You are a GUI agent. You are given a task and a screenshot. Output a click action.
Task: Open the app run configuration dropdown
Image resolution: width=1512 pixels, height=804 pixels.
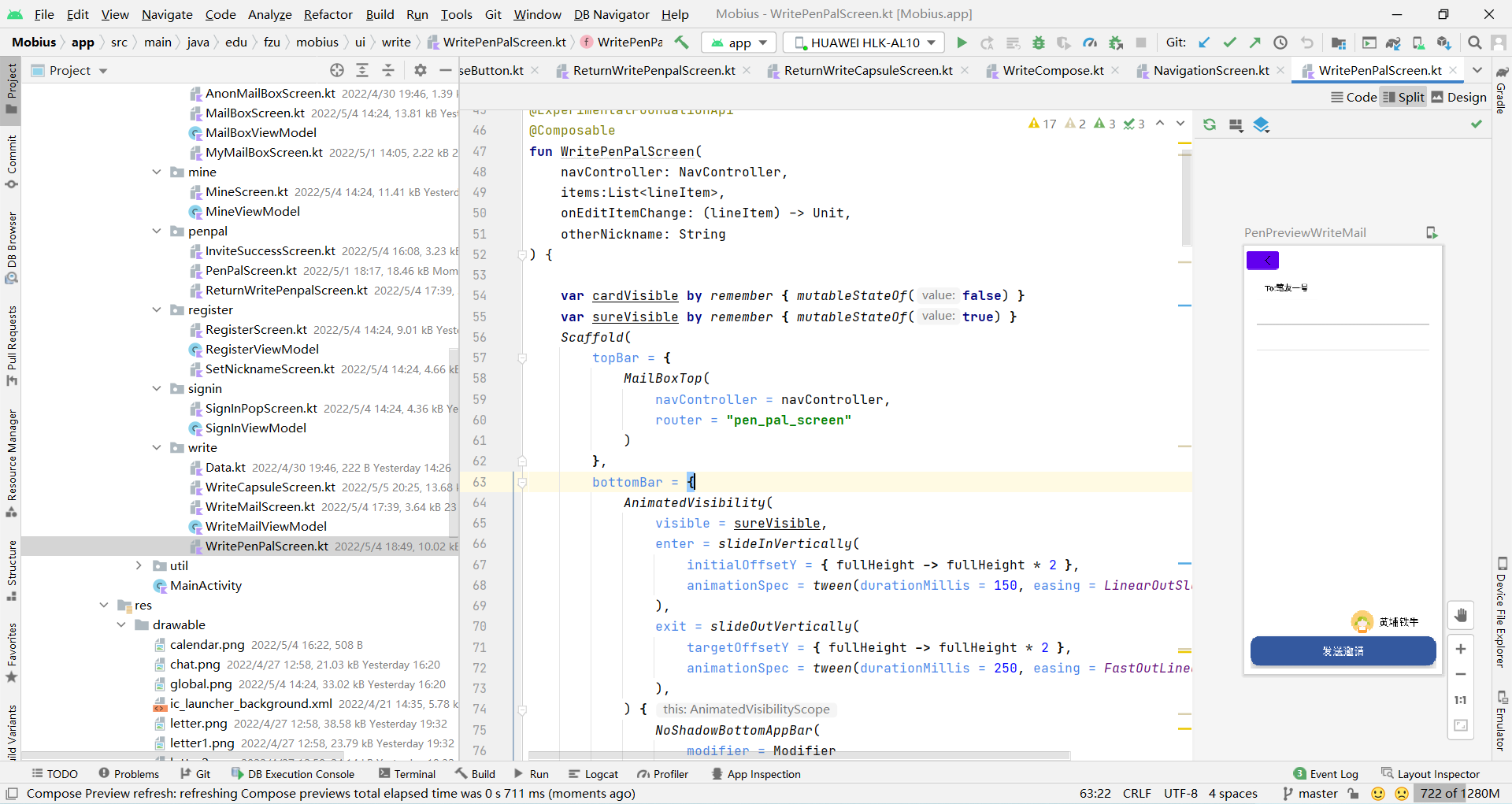click(739, 43)
